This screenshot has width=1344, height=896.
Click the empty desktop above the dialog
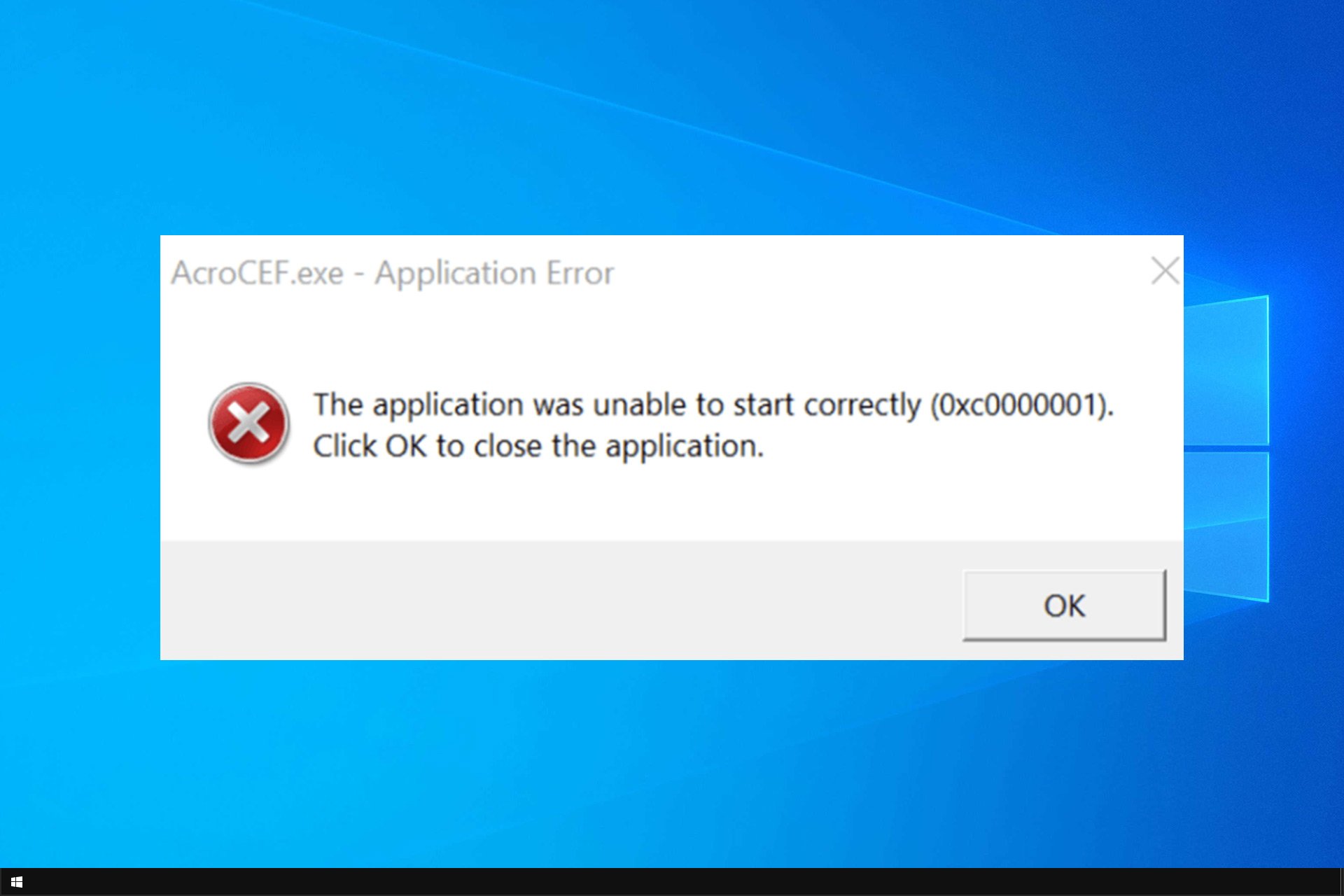672,119
